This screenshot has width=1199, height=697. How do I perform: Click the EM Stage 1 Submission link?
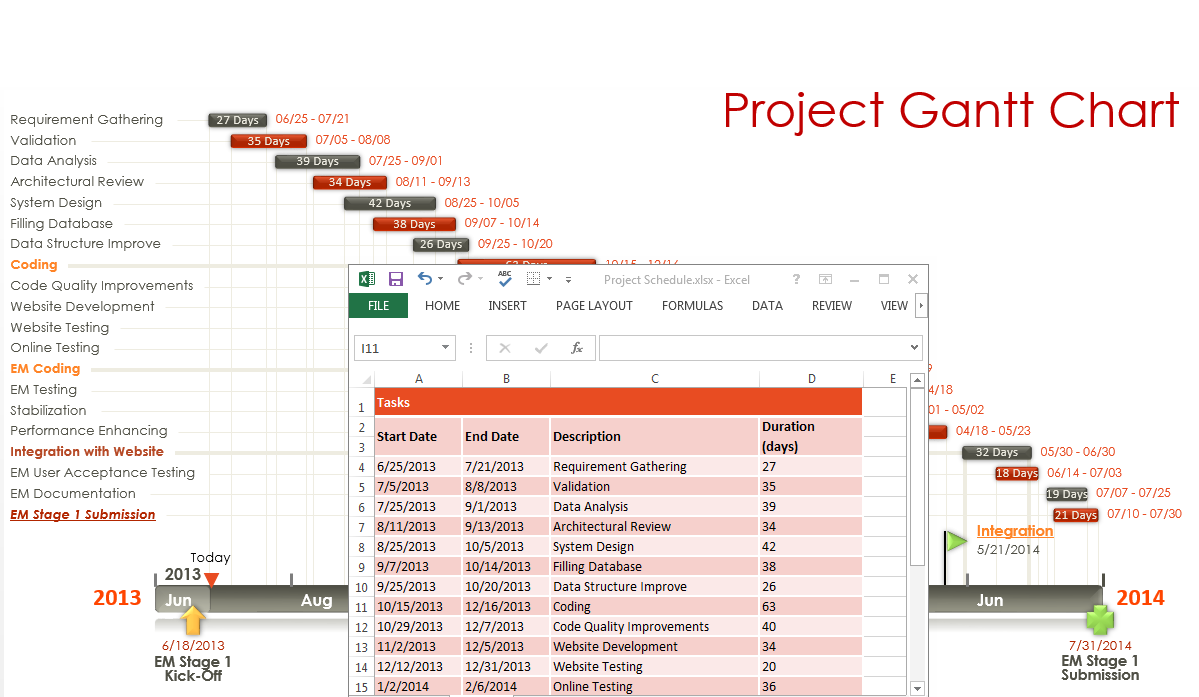pyautogui.click(x=83, y=515)
